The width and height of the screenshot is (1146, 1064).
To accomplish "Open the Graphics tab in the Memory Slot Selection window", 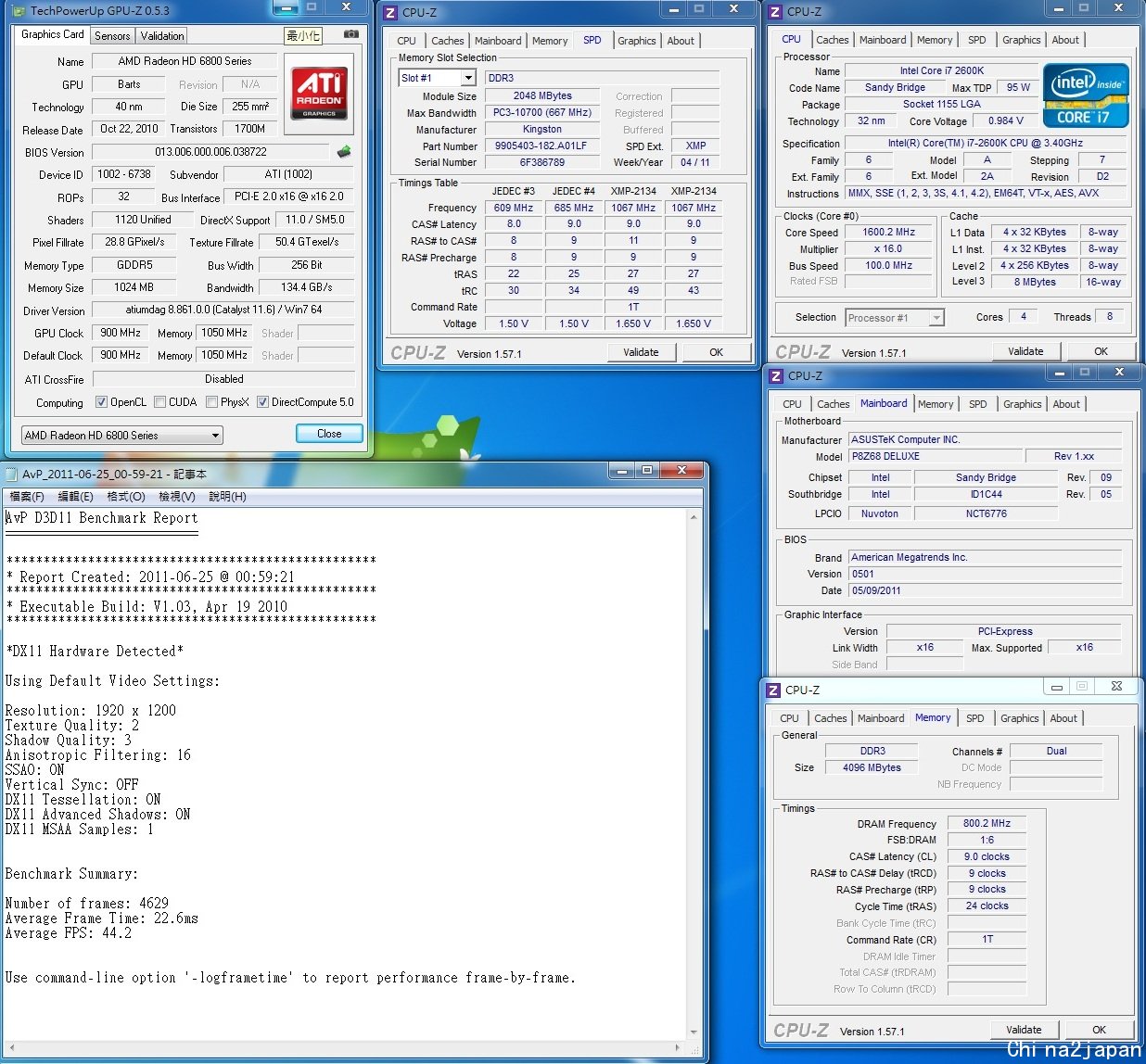I will [637, 41].
